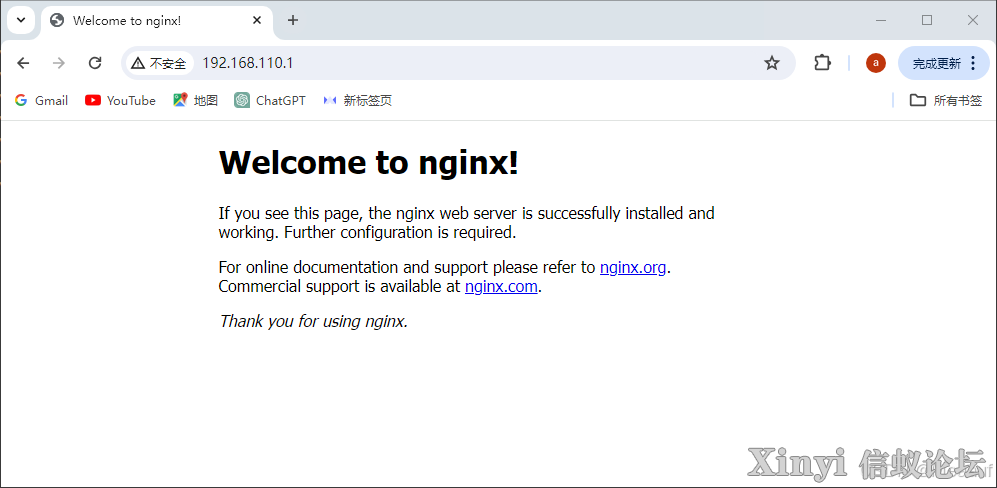
Task: Go back to previous page
Action: 23,63
